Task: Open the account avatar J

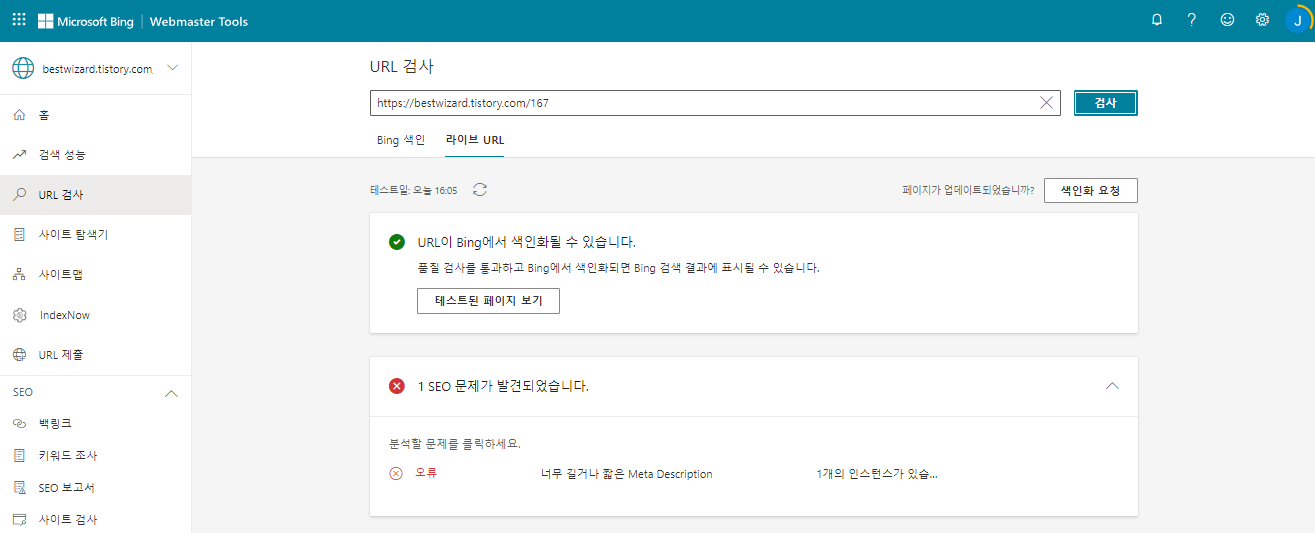Action: point(1297,20)
